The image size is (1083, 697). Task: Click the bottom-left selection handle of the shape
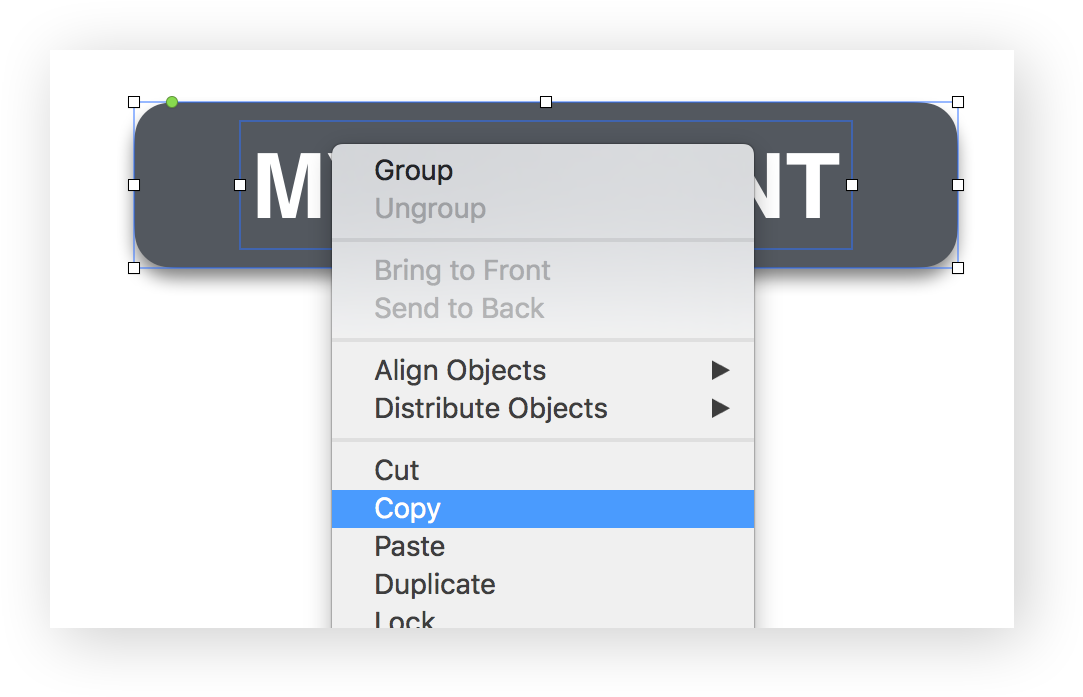134,268
